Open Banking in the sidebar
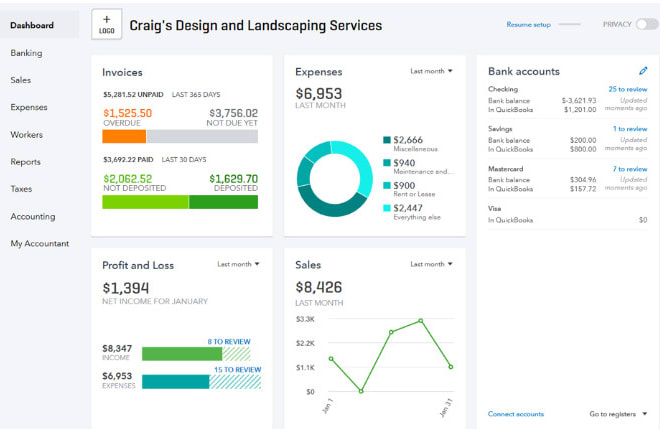The width and height of the screenshot is (660, 429). (26, 53)
